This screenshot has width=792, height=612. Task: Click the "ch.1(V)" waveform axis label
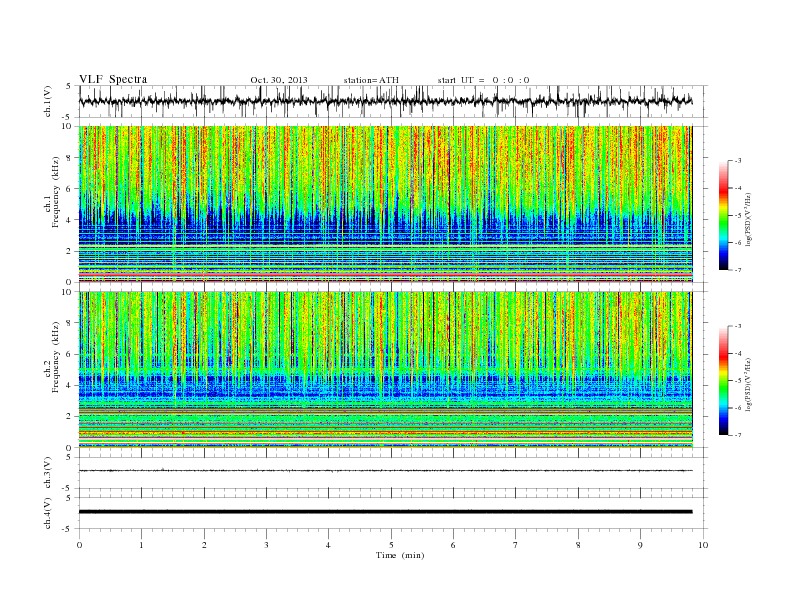point(47,101)
